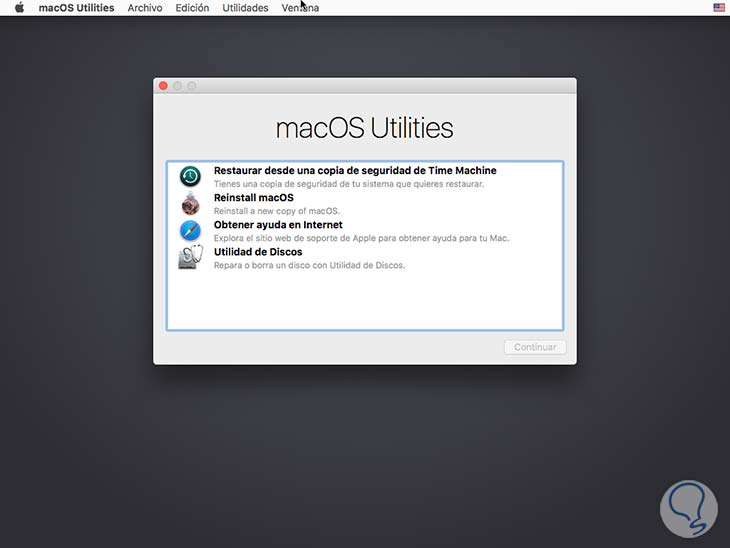Choose Restaurar desde una copia de seguridad
The image size is (730, 548).
[355, 170]
